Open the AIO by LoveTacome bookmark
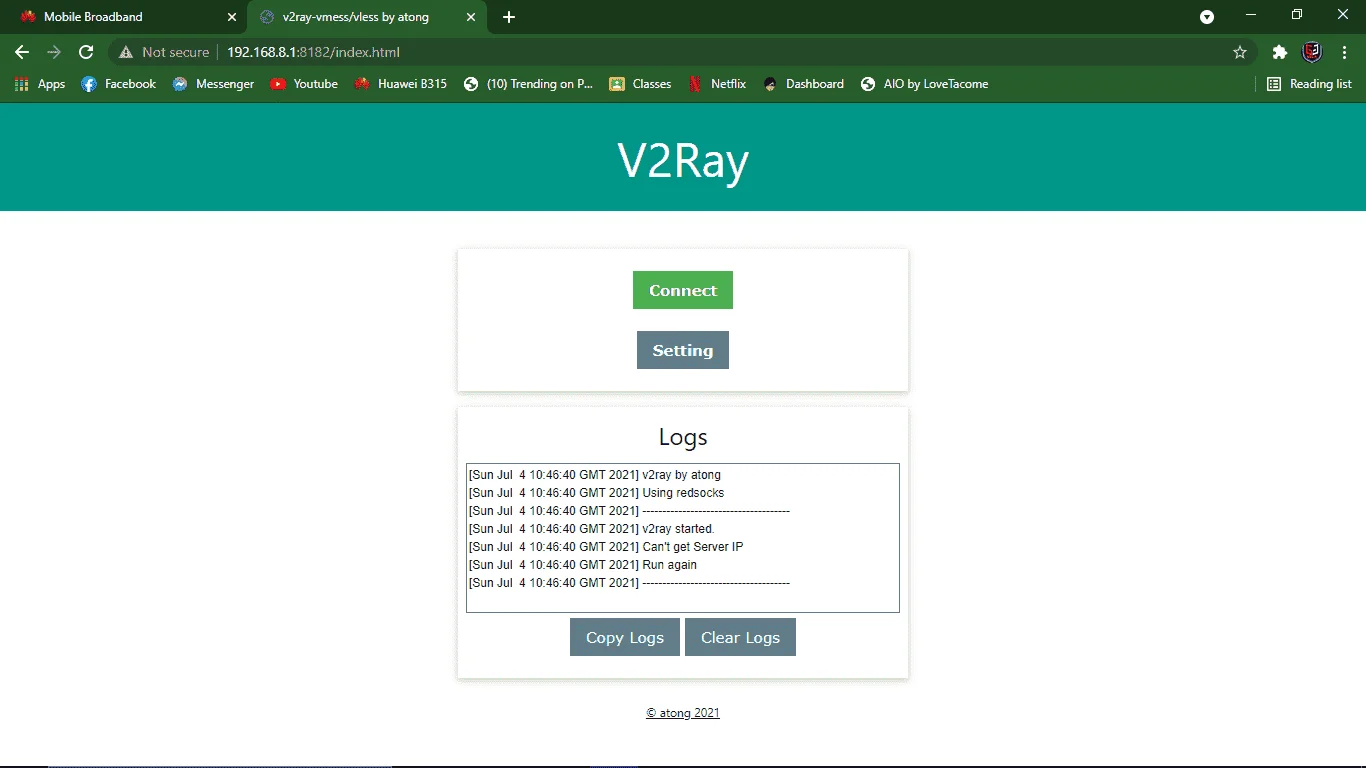This screenshot has height=768, width=1366. (x=925, y=84)
